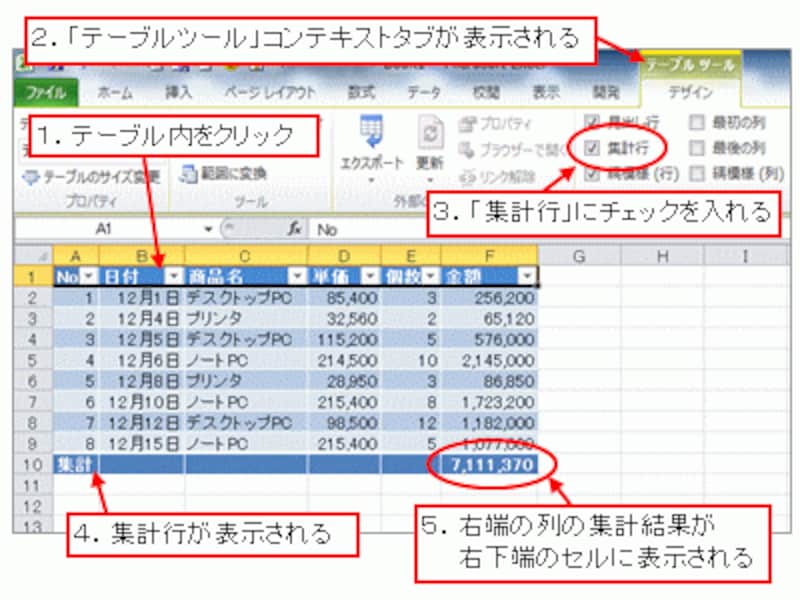Viewport: 800px width, 600px height.
Task: Click the 12月4日 date cell
Action: 142,319
